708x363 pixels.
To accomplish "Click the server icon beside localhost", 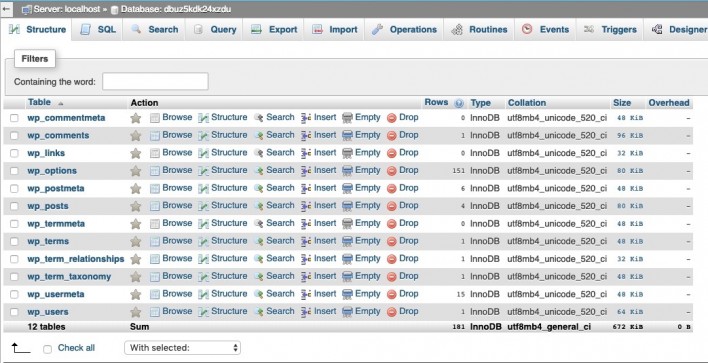I will pyautogui.click(x=27, y=9).
